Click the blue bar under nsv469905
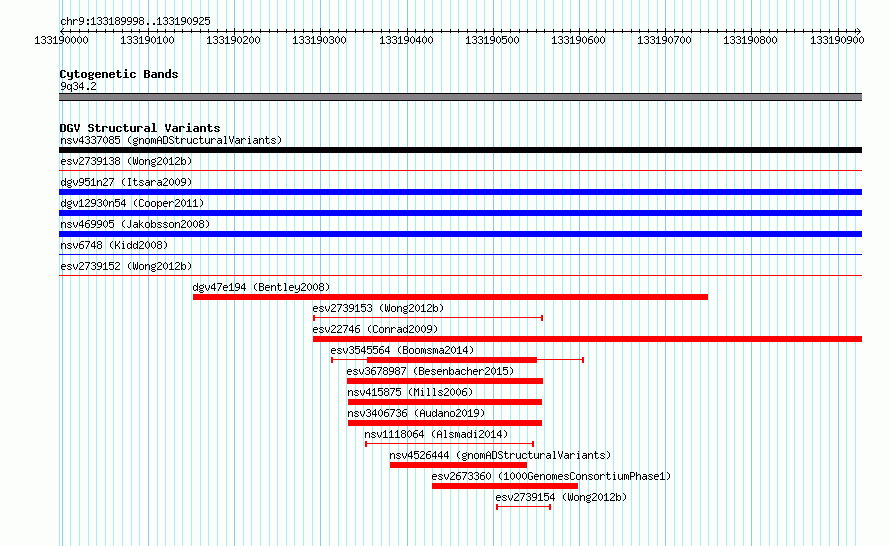The width and height of the screenshot is (890, 546). (x=460, y=234)
